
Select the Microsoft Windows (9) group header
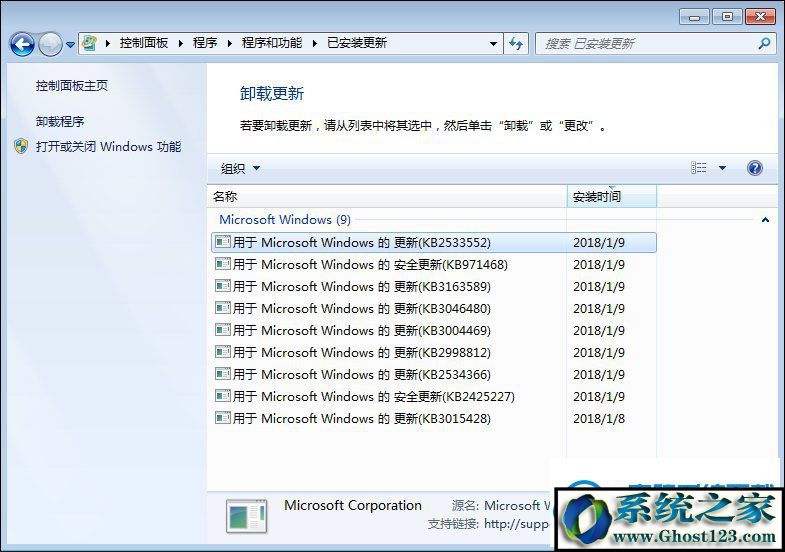pyautogui.click(x=285, y=220)
